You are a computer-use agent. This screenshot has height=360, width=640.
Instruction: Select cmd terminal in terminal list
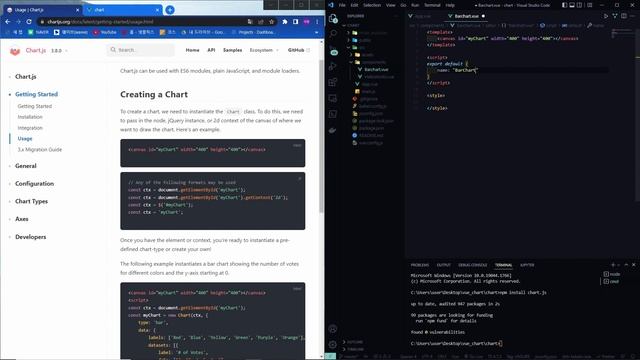pyautogui.click(x=611, y=281)
